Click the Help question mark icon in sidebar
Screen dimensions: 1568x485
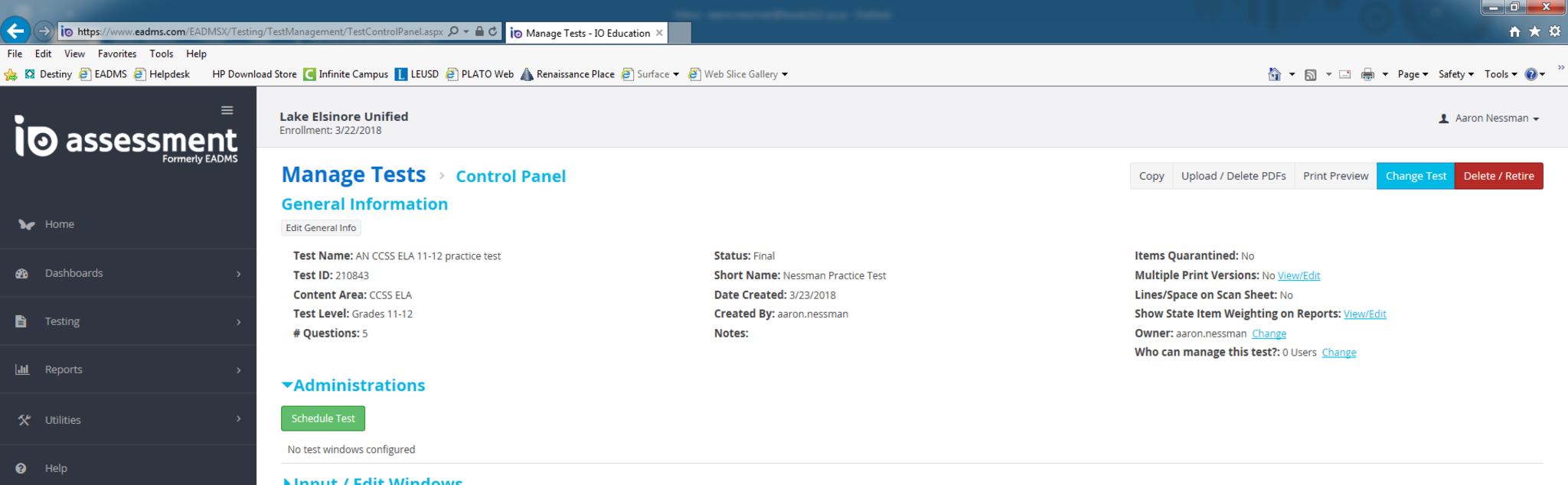click(21, 468)
